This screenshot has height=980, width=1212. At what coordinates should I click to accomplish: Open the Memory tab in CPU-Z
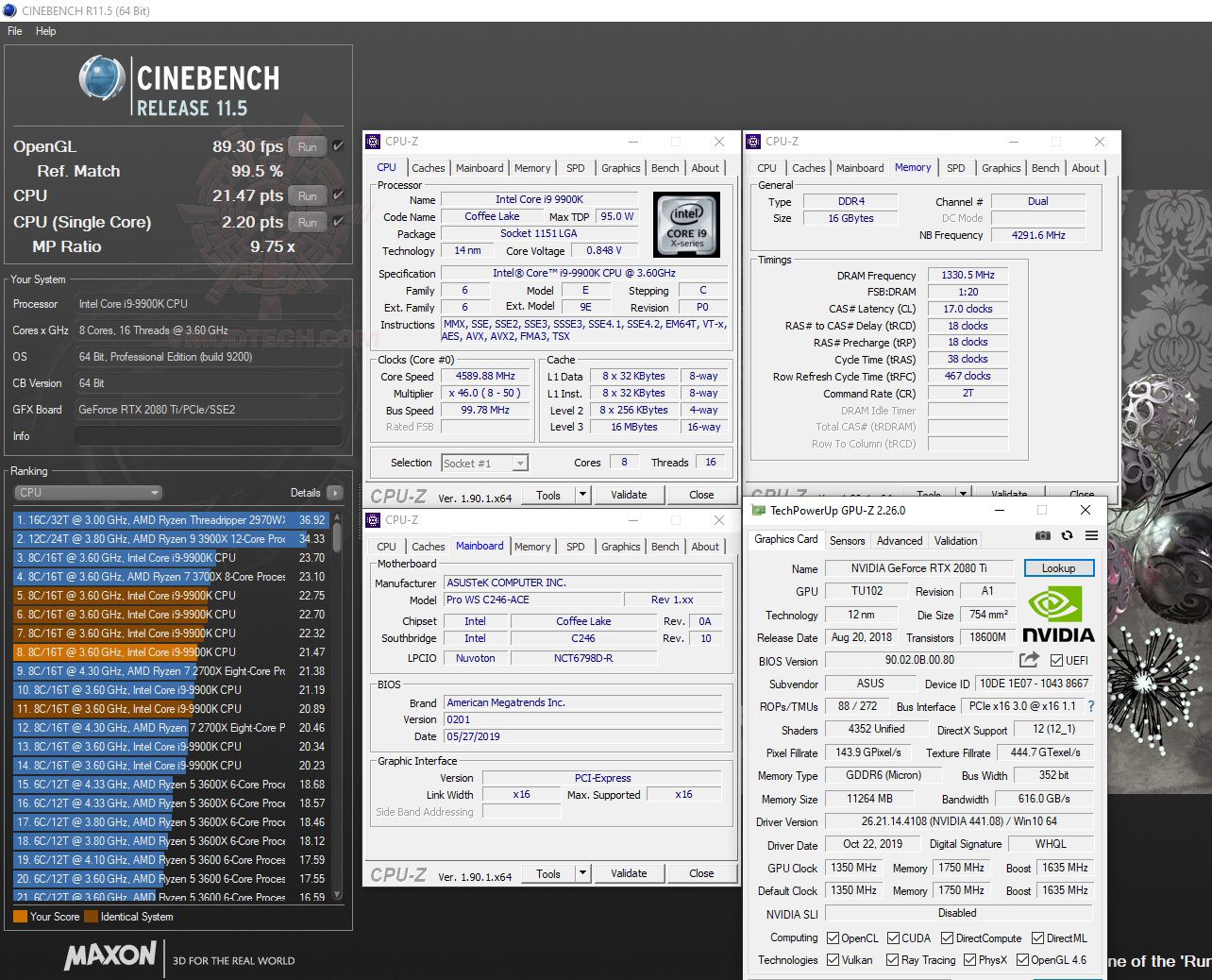coord(532,167)
